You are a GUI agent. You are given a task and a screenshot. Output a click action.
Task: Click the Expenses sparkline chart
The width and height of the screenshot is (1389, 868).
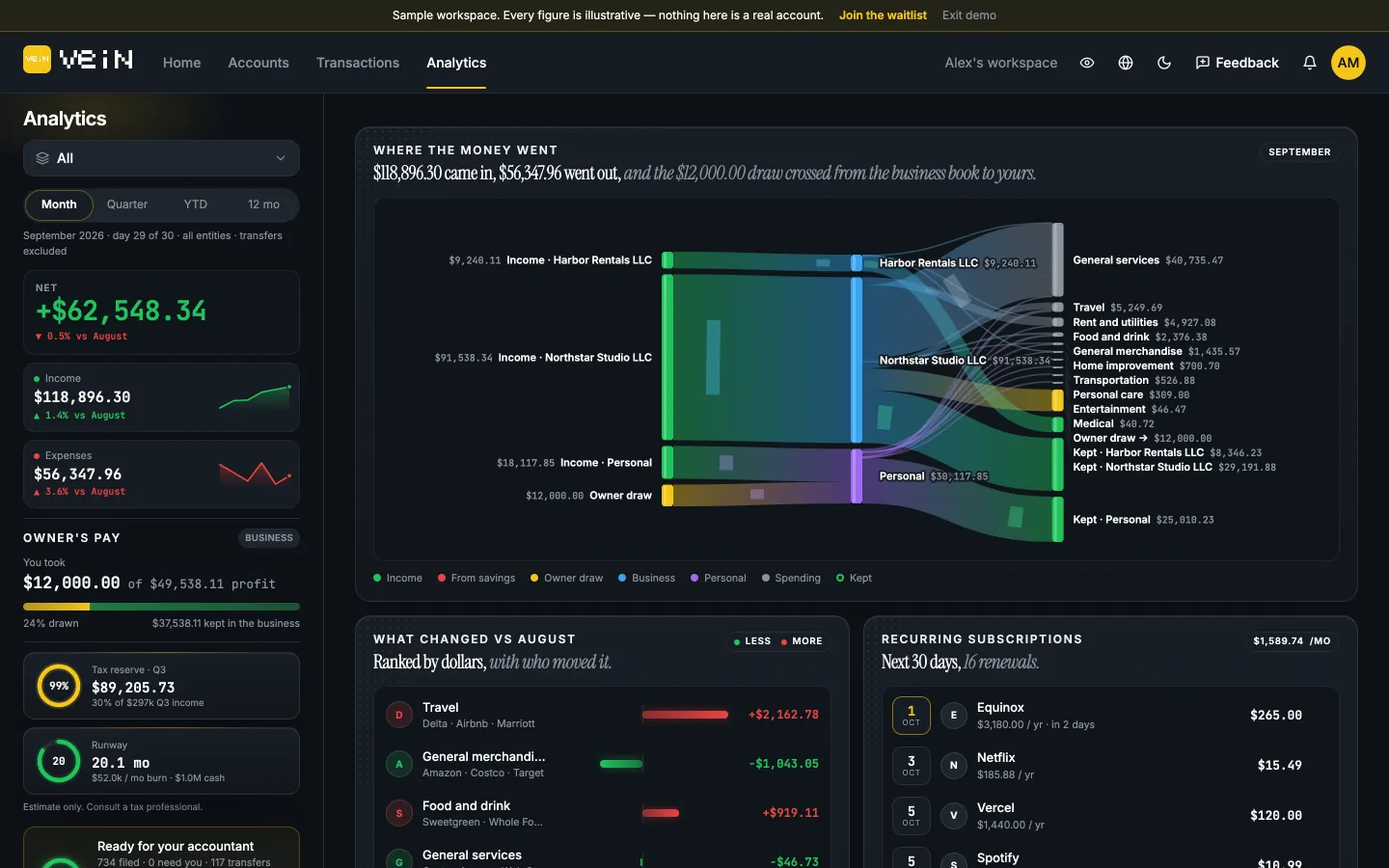pyautogui.click(x=255, y=473)
